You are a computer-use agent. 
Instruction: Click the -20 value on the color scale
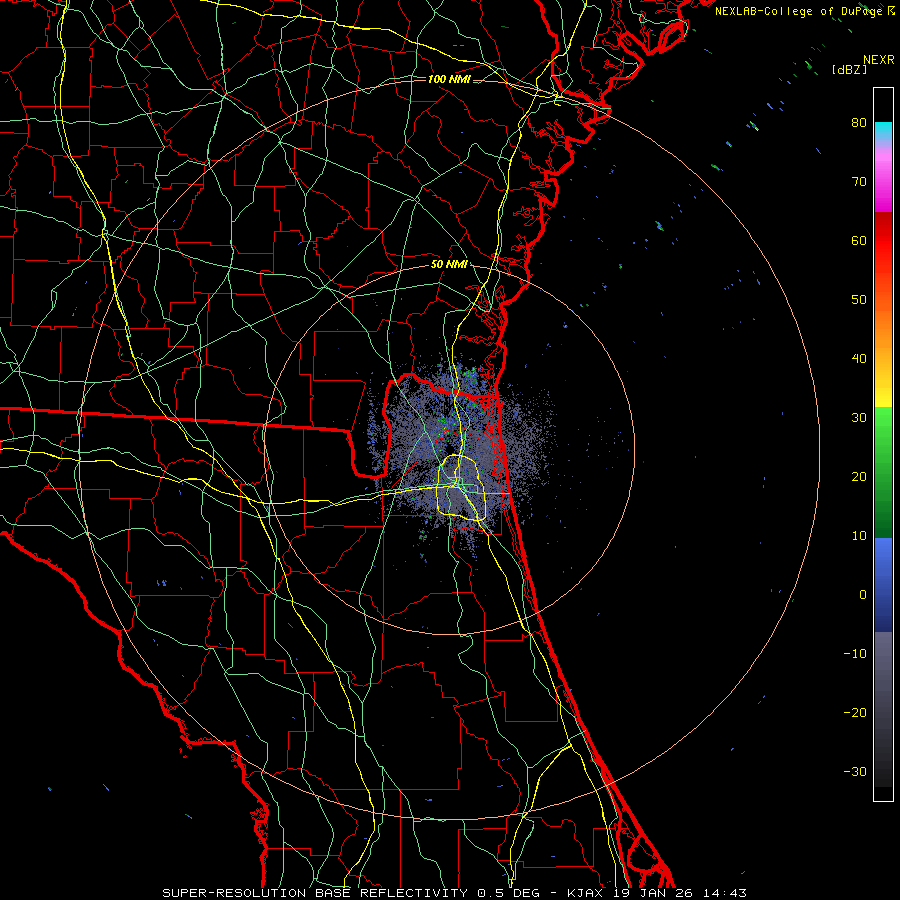pyautogui.click(x=855, y=713)
